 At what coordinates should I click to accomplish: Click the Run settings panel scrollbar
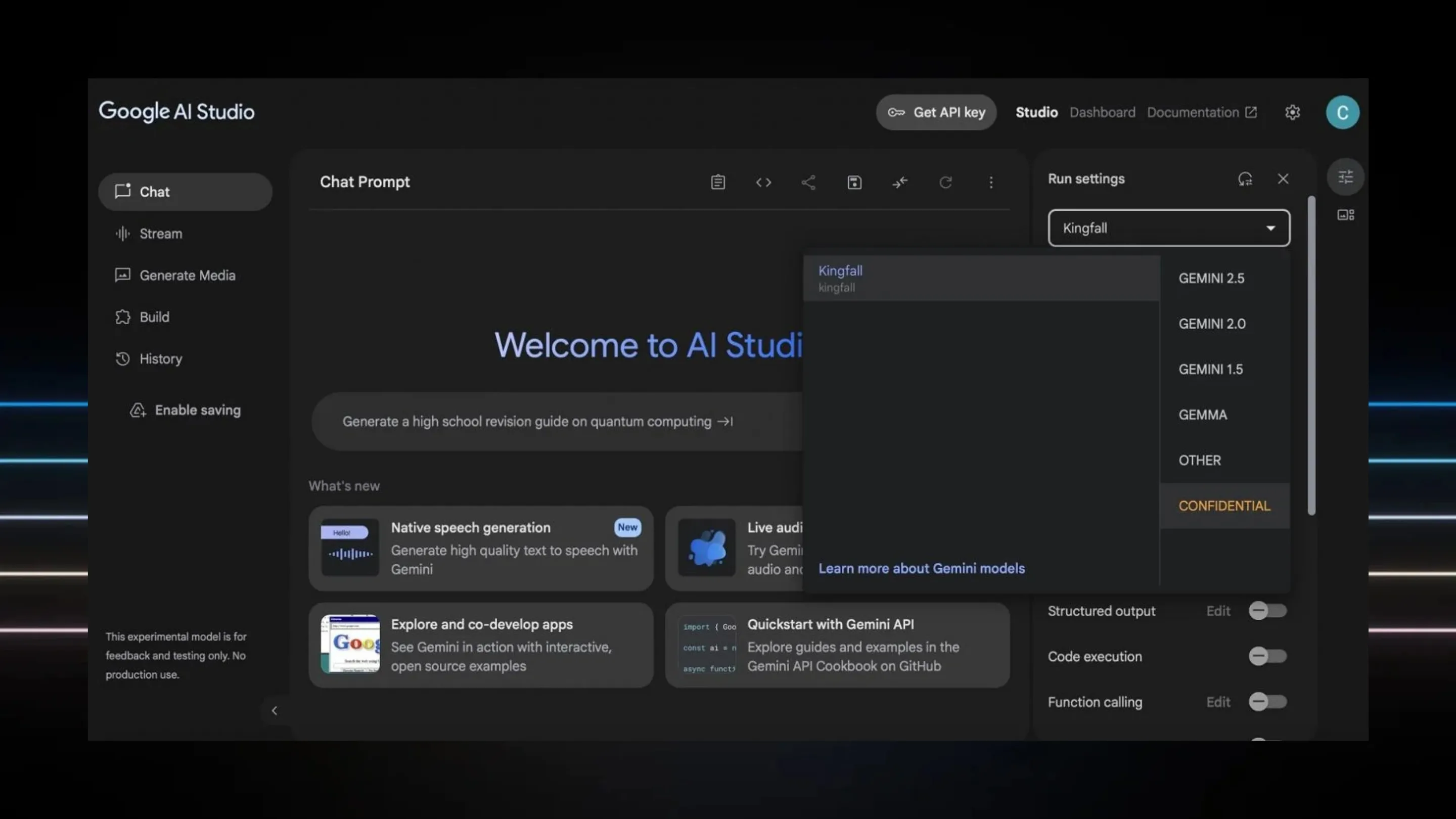point(1311,356)
